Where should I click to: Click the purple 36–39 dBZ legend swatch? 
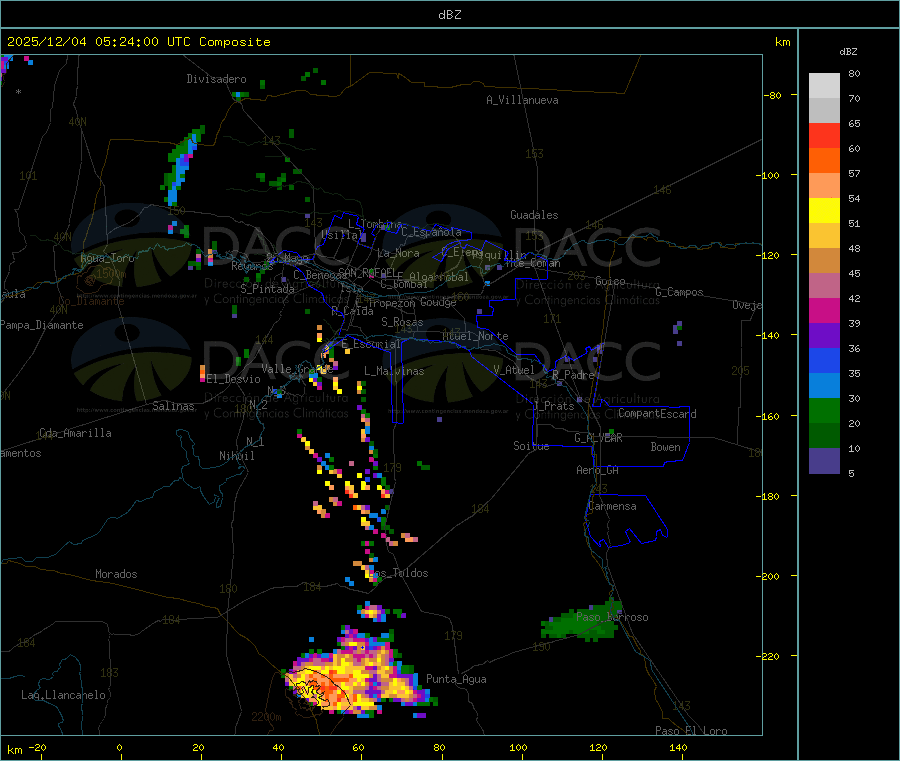pyautogui.click(x=824, y=336)
